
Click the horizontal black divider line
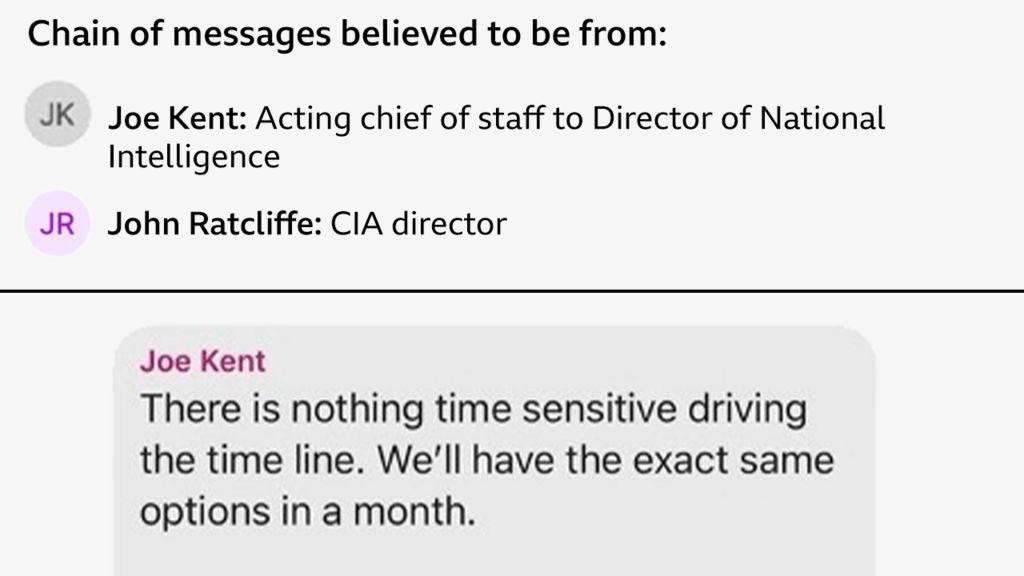point(512,291)
